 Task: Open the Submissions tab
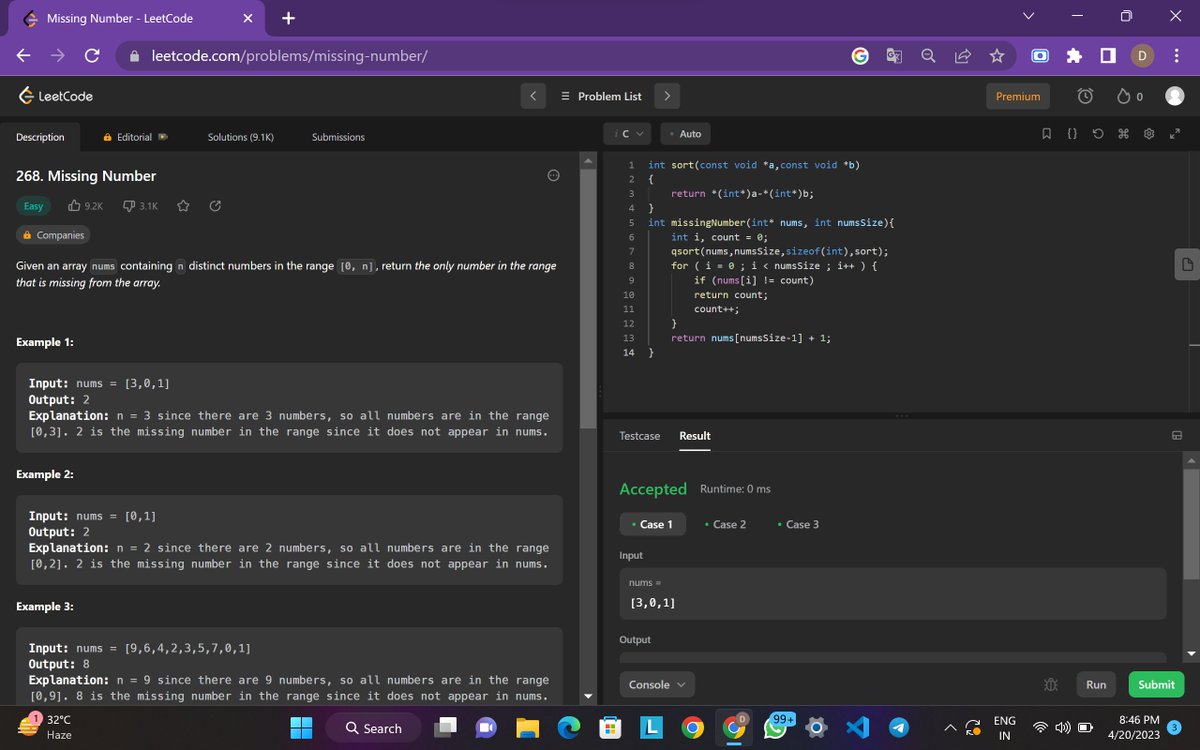point(338,137)
